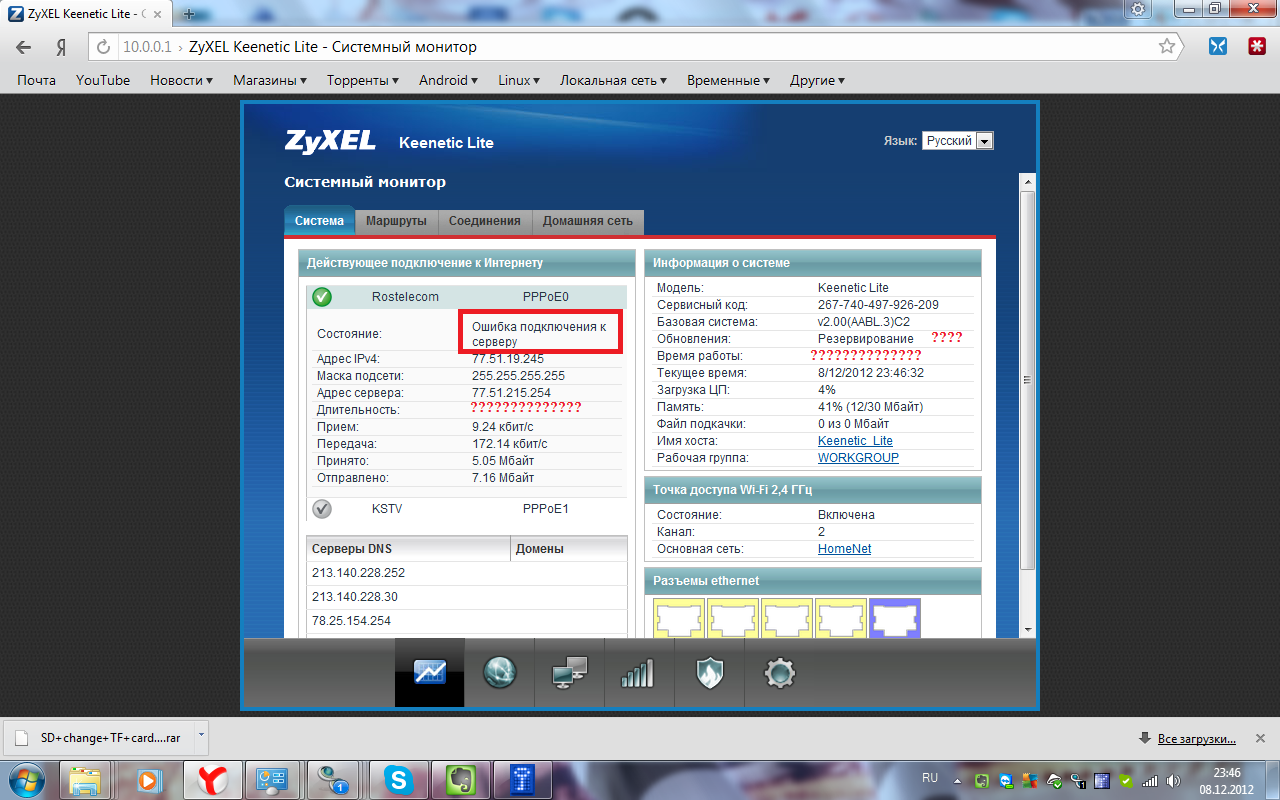Open the Security shield section icon

[709, 673]
